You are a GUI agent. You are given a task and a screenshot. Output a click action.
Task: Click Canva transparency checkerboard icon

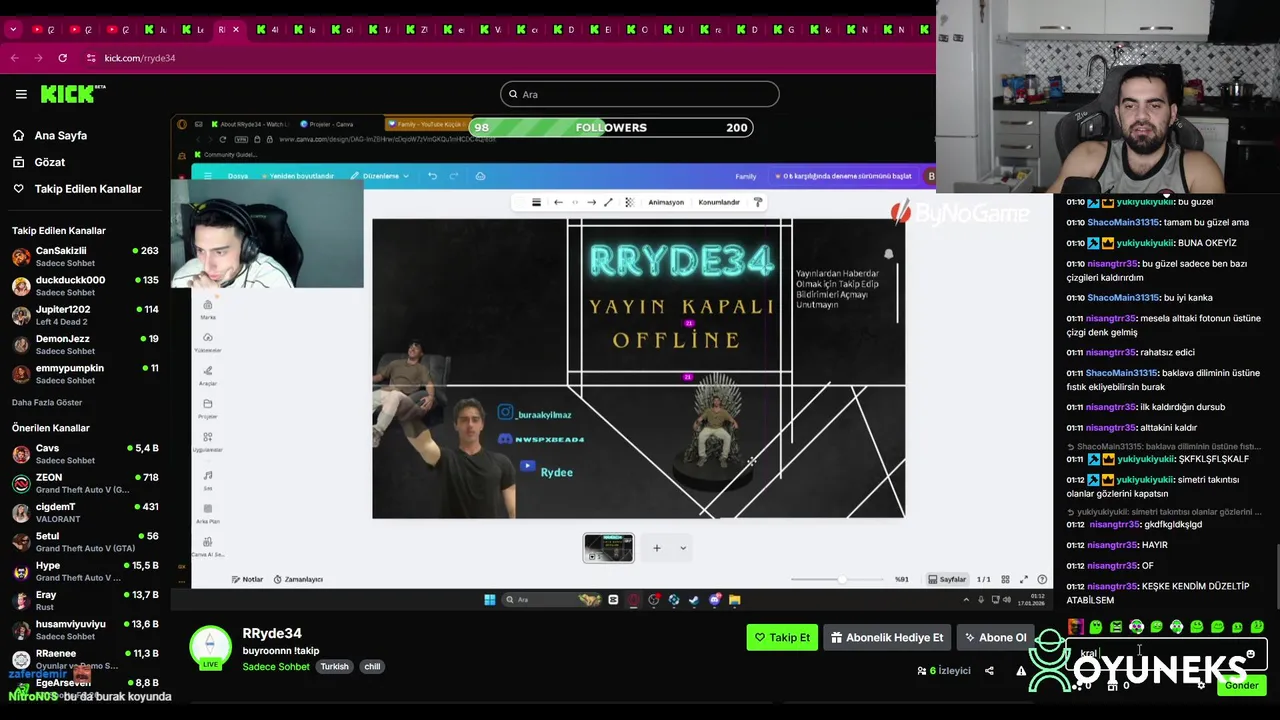(x=629, y=202)
